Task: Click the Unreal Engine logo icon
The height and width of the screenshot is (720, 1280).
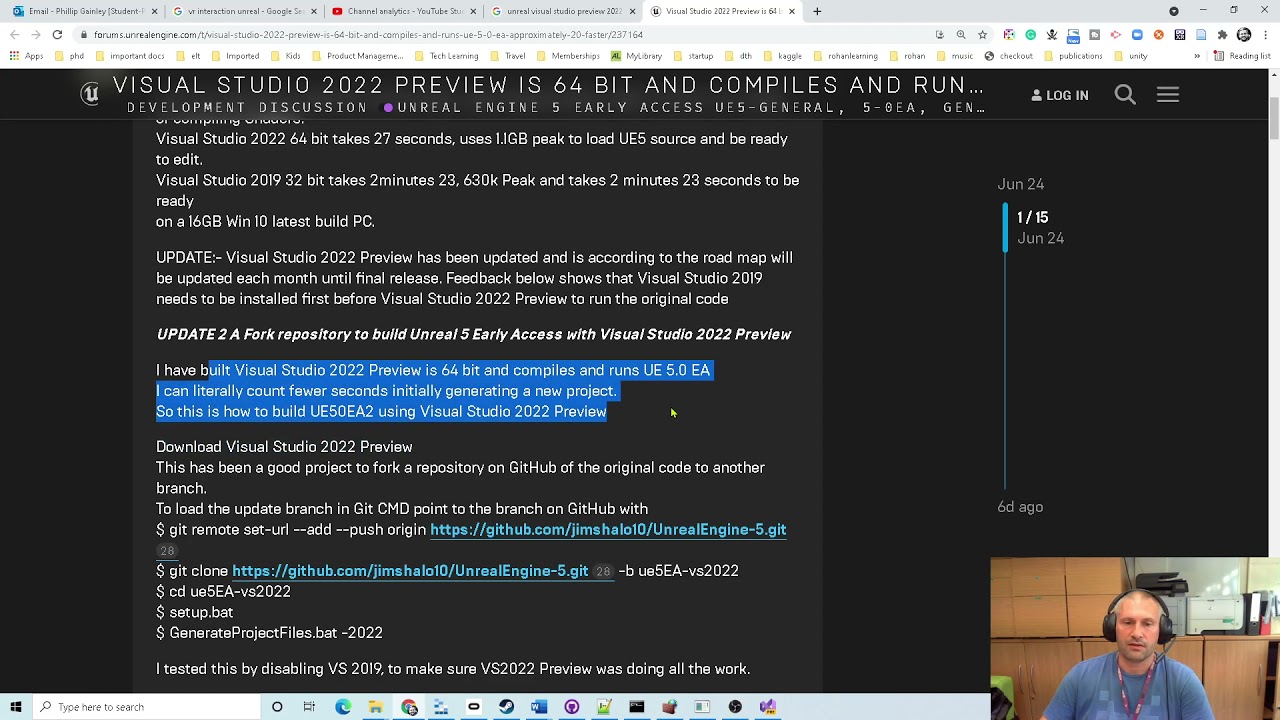Action: click(90, 94)
